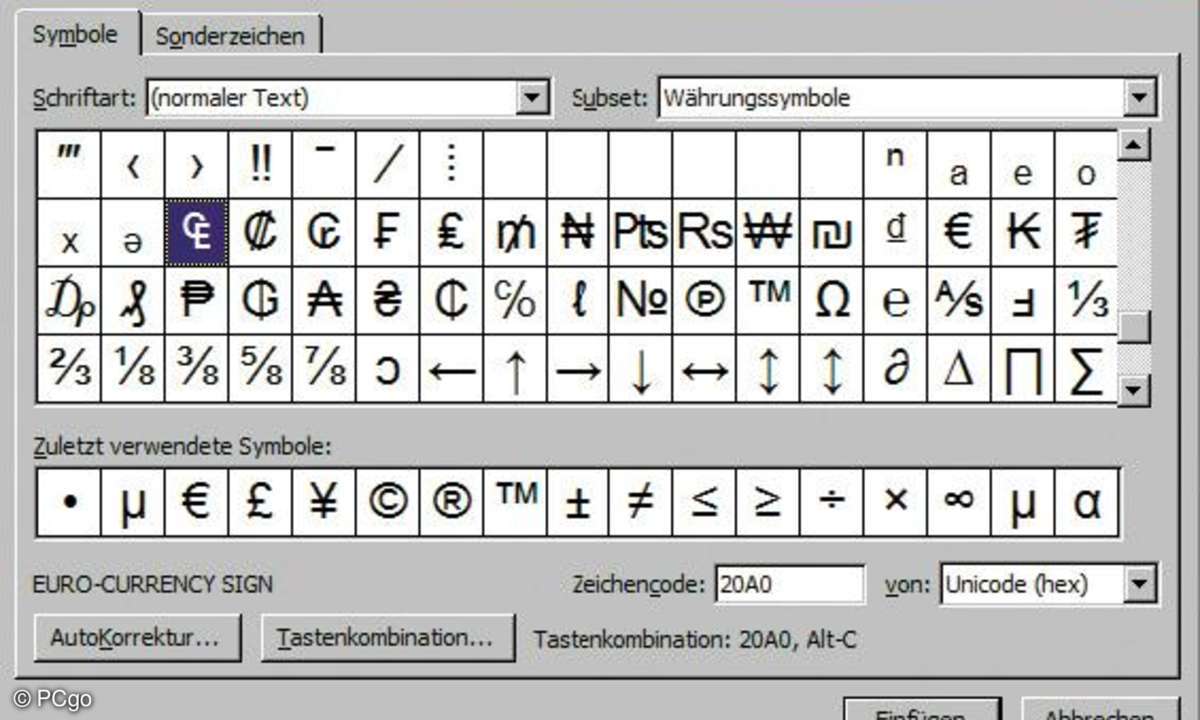Pick the Euro from recently used symbols
The height and width of the screenshot is (720, 1200).
[x=196, y=502]
